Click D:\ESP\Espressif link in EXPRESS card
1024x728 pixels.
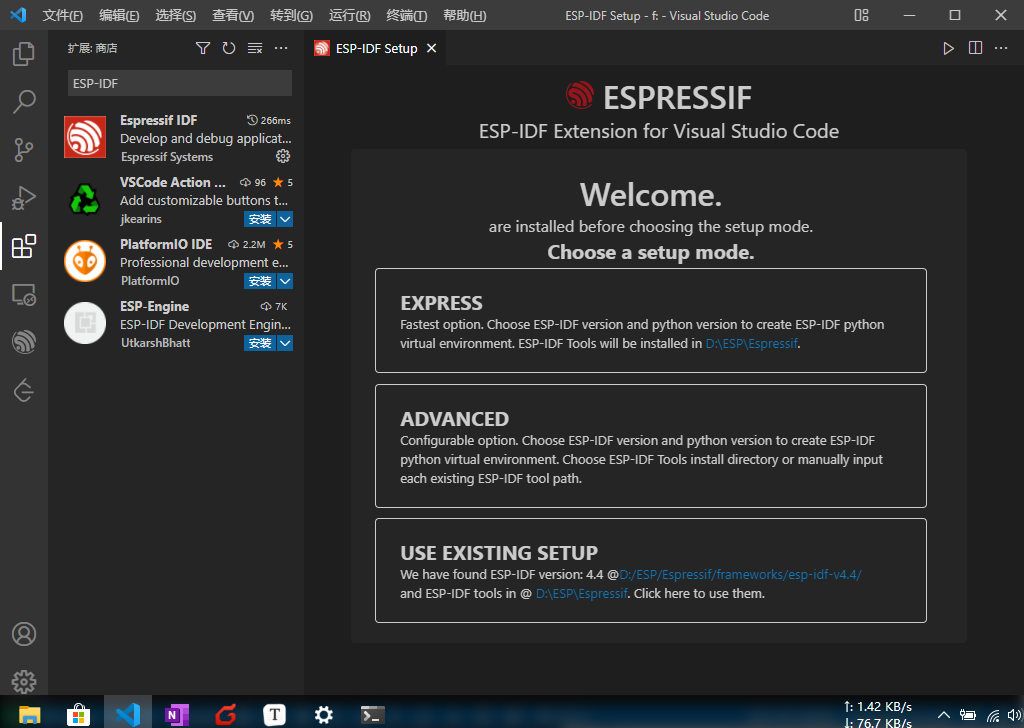[751, 343]
